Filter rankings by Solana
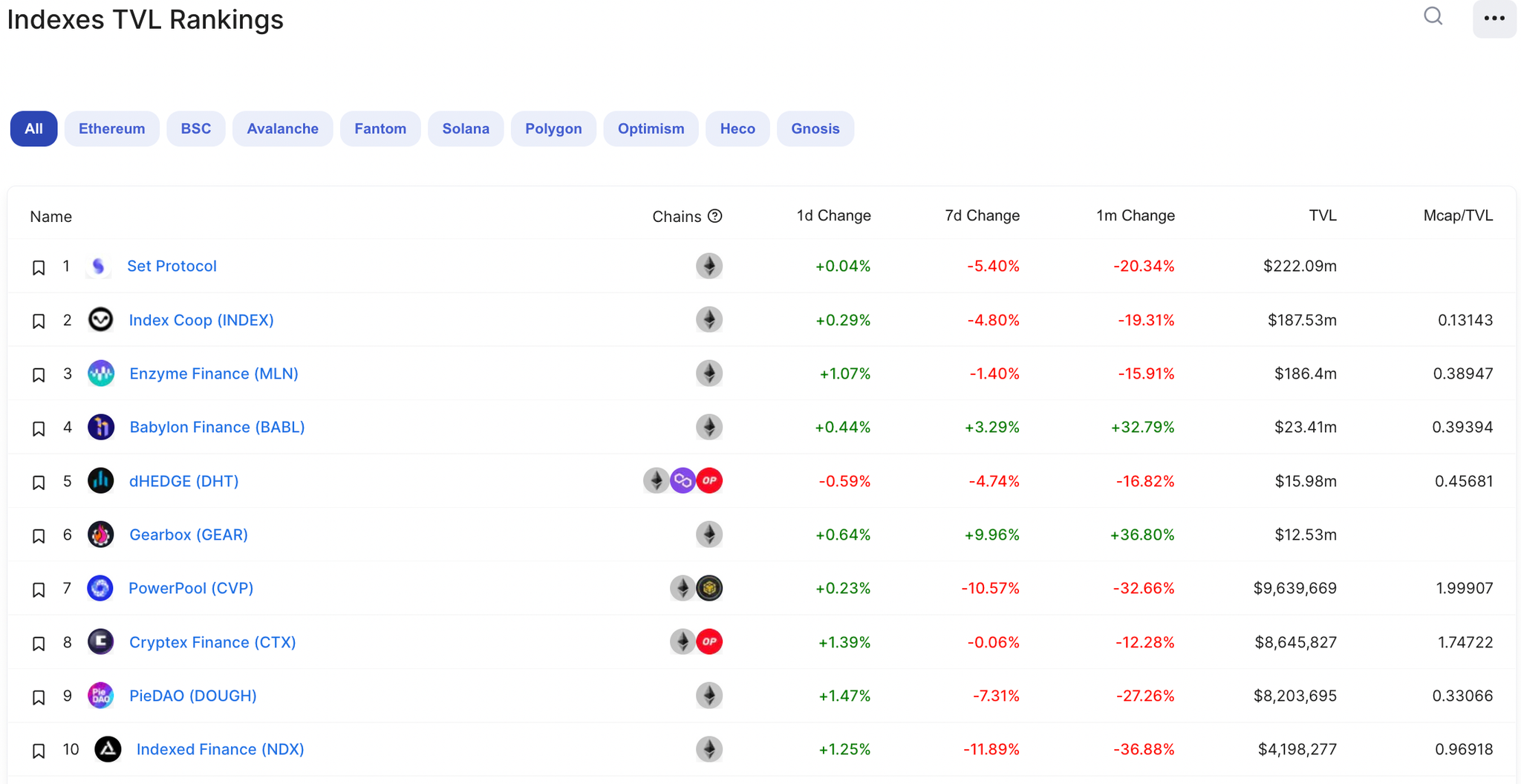The width and height of the screenshot is (1521, 784). (x=466, y=128)
